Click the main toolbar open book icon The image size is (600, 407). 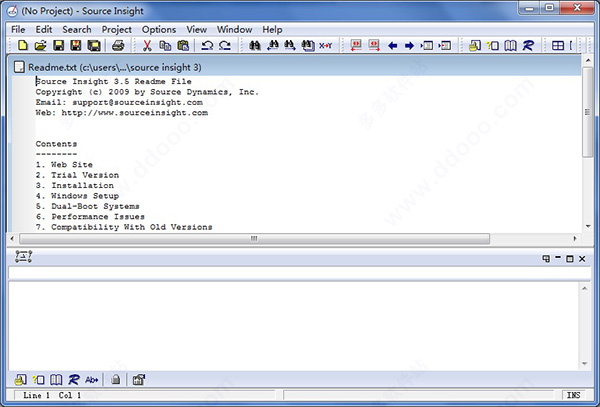pos(510,46)
